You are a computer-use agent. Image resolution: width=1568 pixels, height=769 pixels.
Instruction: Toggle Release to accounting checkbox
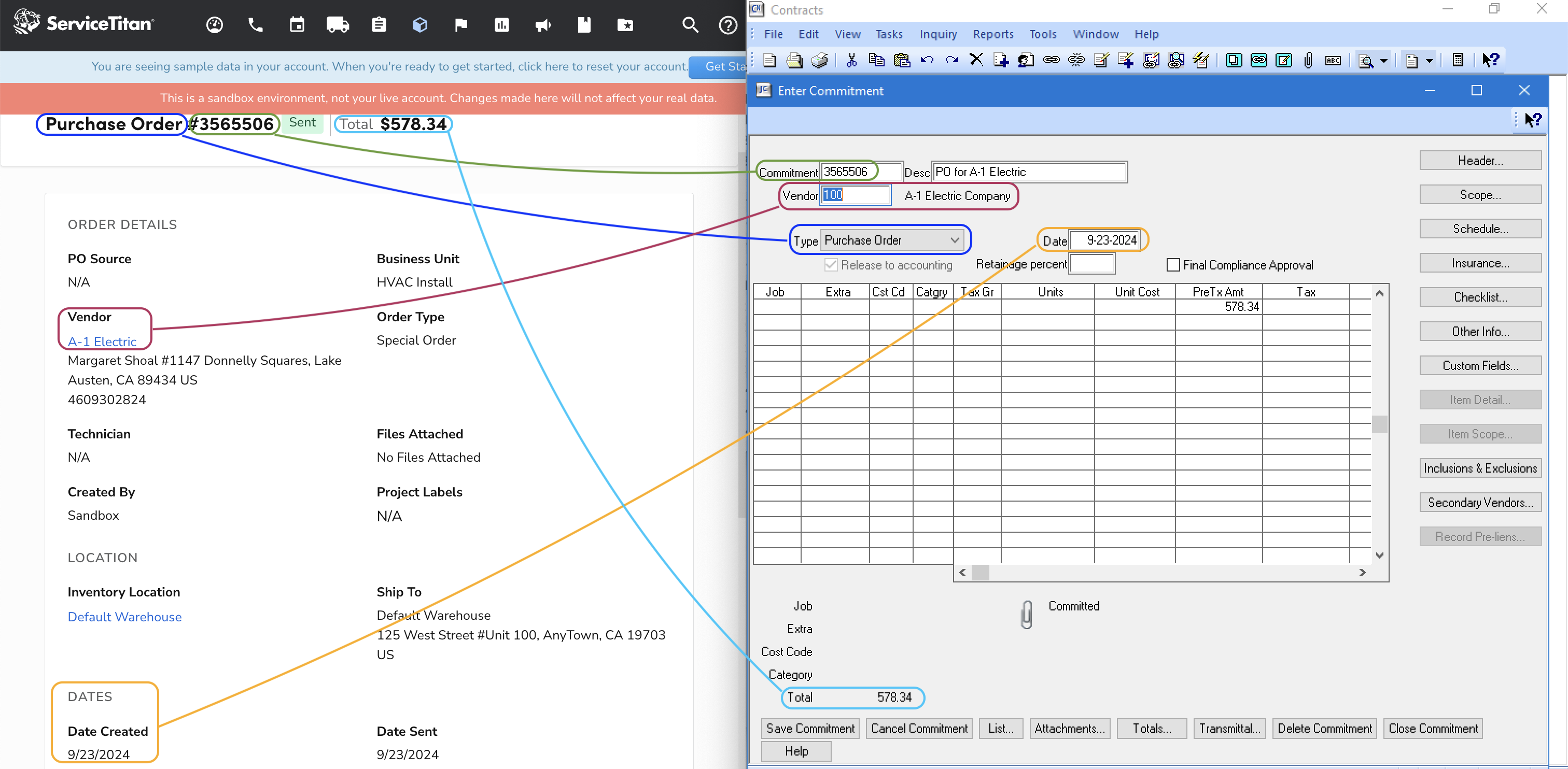pyautogui.click(x=831, y=265)
